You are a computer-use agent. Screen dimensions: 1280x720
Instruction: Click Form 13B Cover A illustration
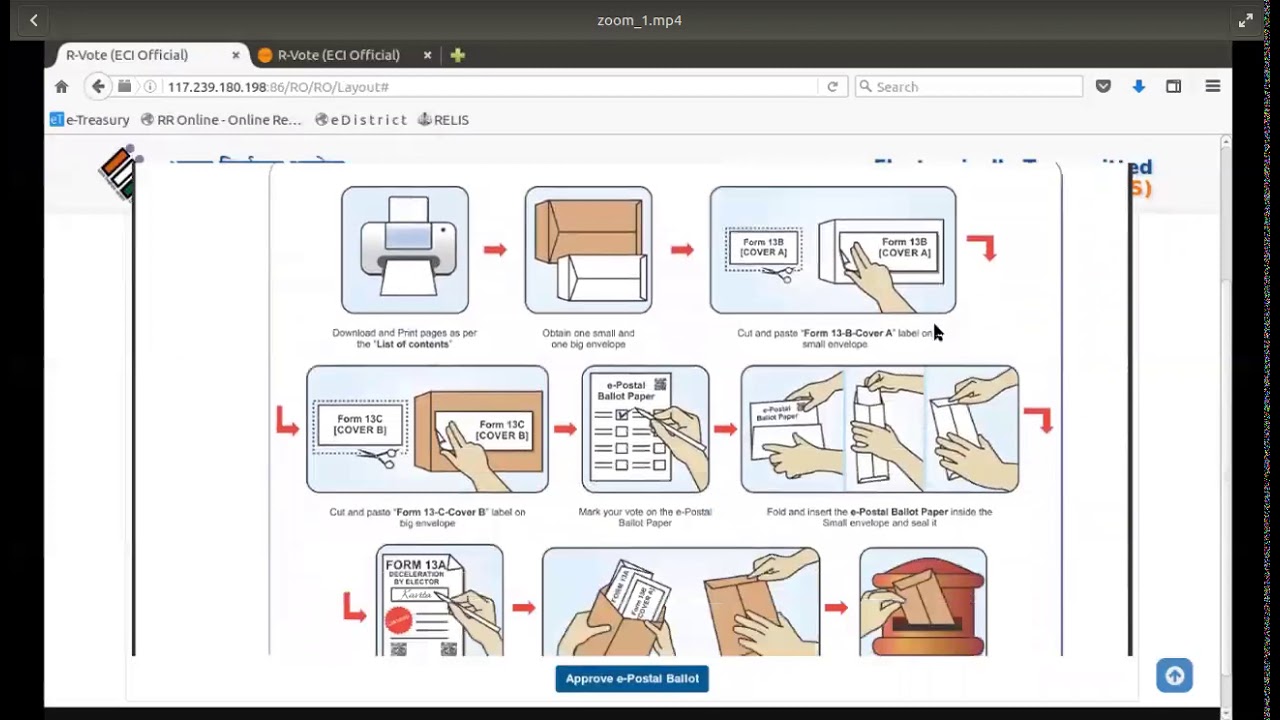pos(833,250)
